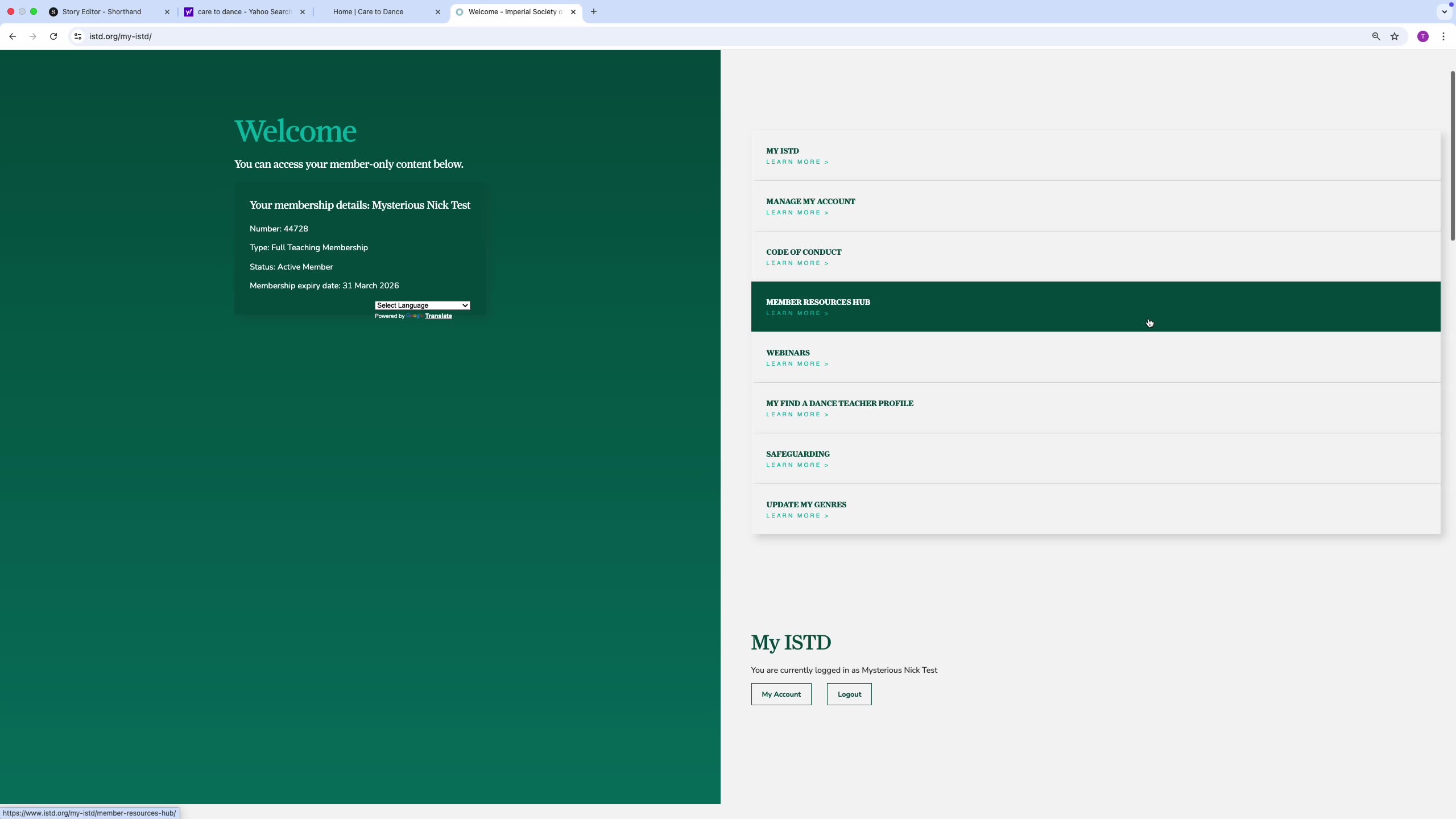Switch to the Story Editor - Shorthand tab
1456x819 pixels.
click(x=102, y=12)
